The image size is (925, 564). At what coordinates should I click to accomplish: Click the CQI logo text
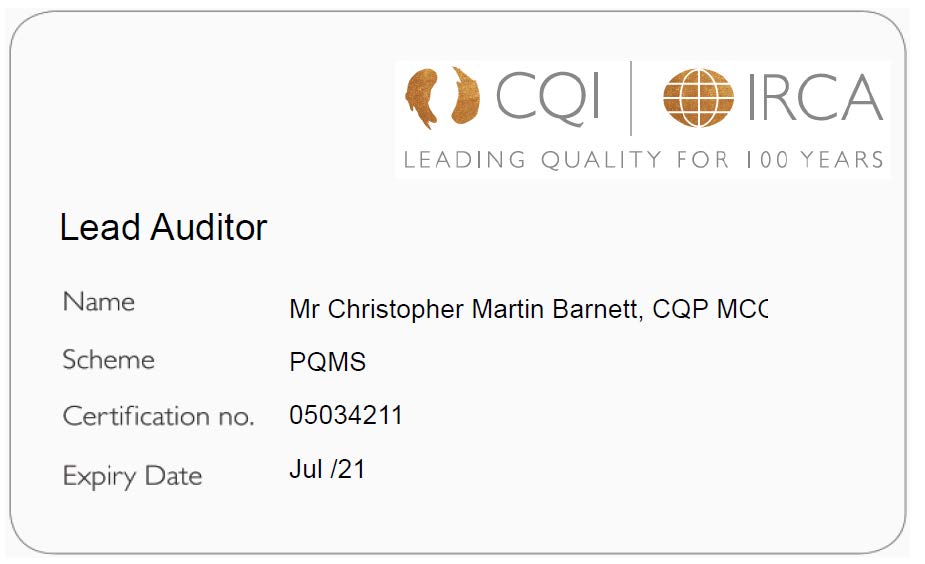[x=548, y=99]
